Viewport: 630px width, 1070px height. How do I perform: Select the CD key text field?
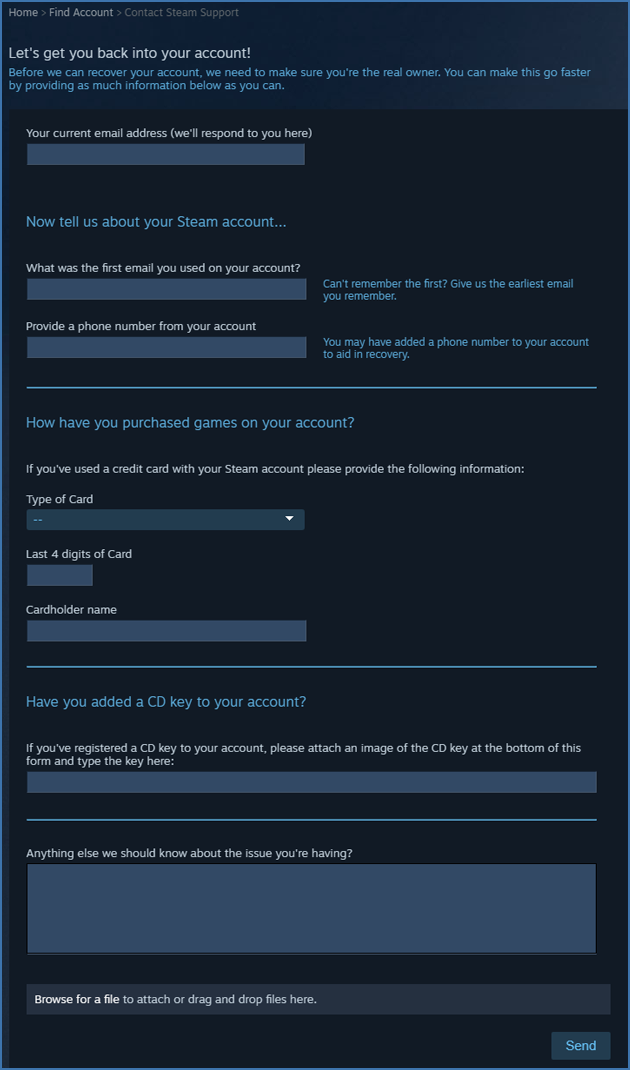(311, 782)
